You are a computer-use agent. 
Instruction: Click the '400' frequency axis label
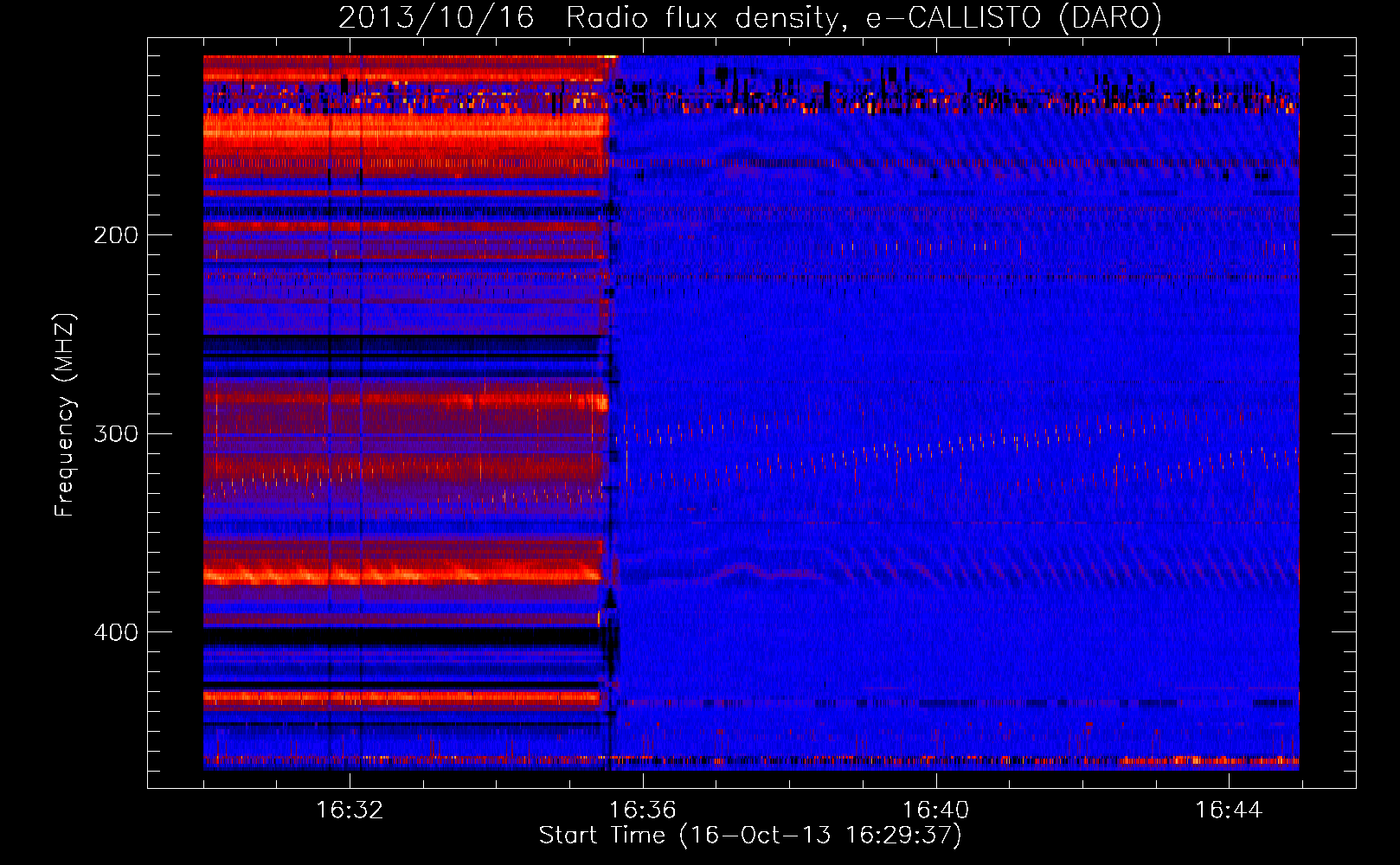(x=116, y=632)
